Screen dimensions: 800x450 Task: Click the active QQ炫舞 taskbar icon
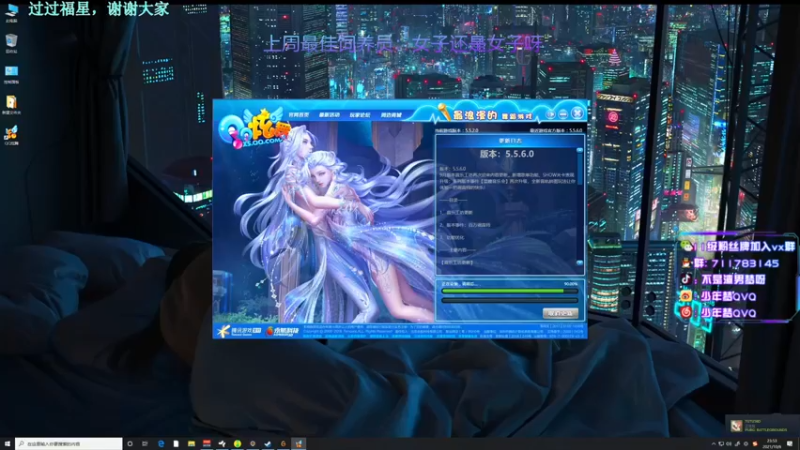click(298, 444)
